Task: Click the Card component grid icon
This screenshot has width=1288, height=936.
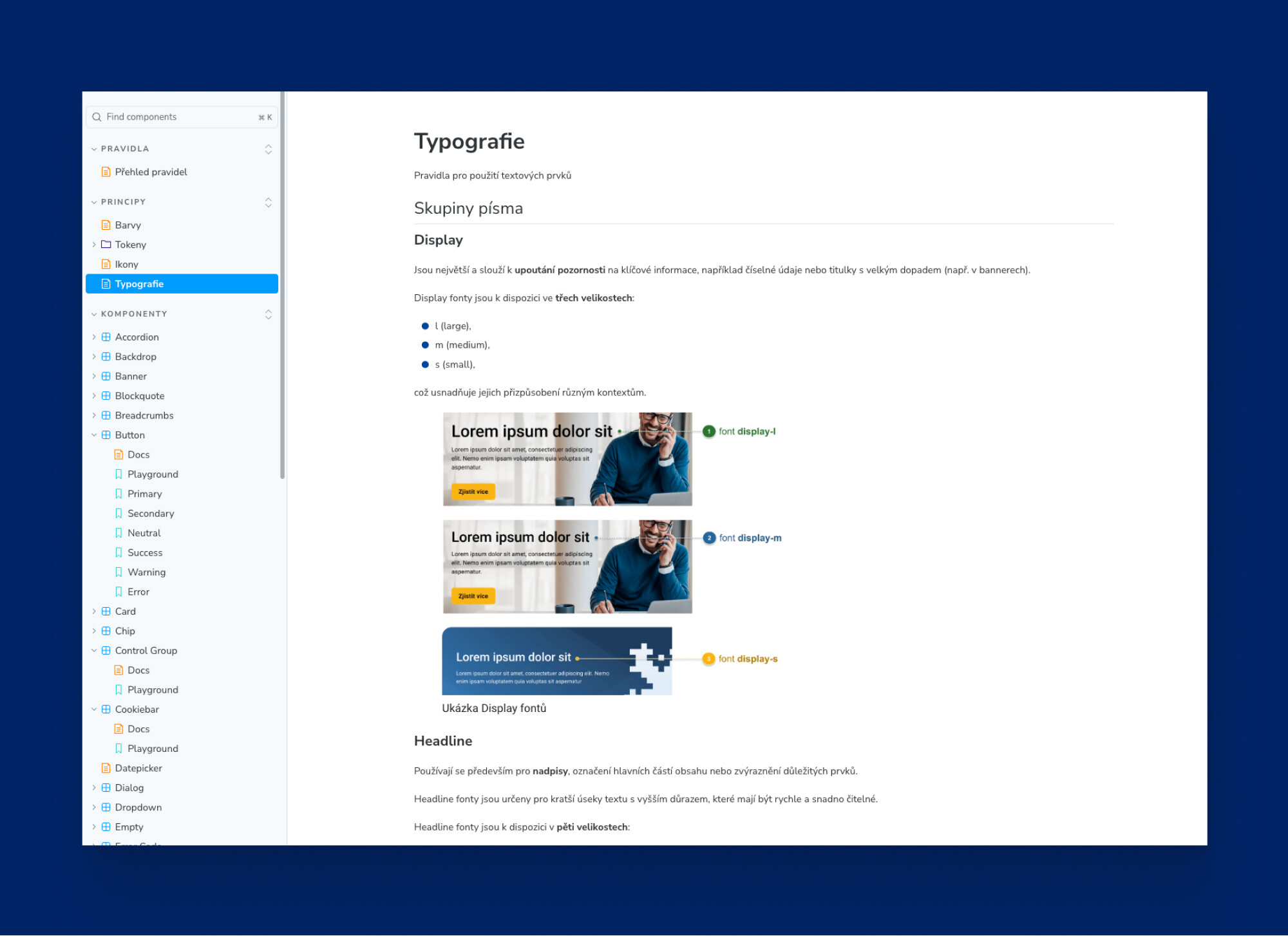Action: [106, 612]
